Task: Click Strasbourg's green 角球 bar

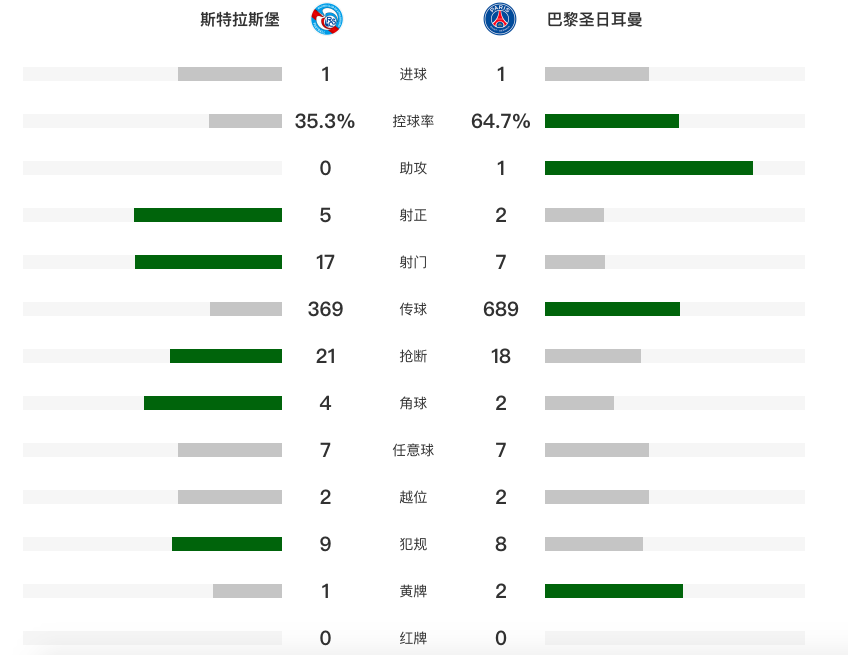Action: [213, 403]
